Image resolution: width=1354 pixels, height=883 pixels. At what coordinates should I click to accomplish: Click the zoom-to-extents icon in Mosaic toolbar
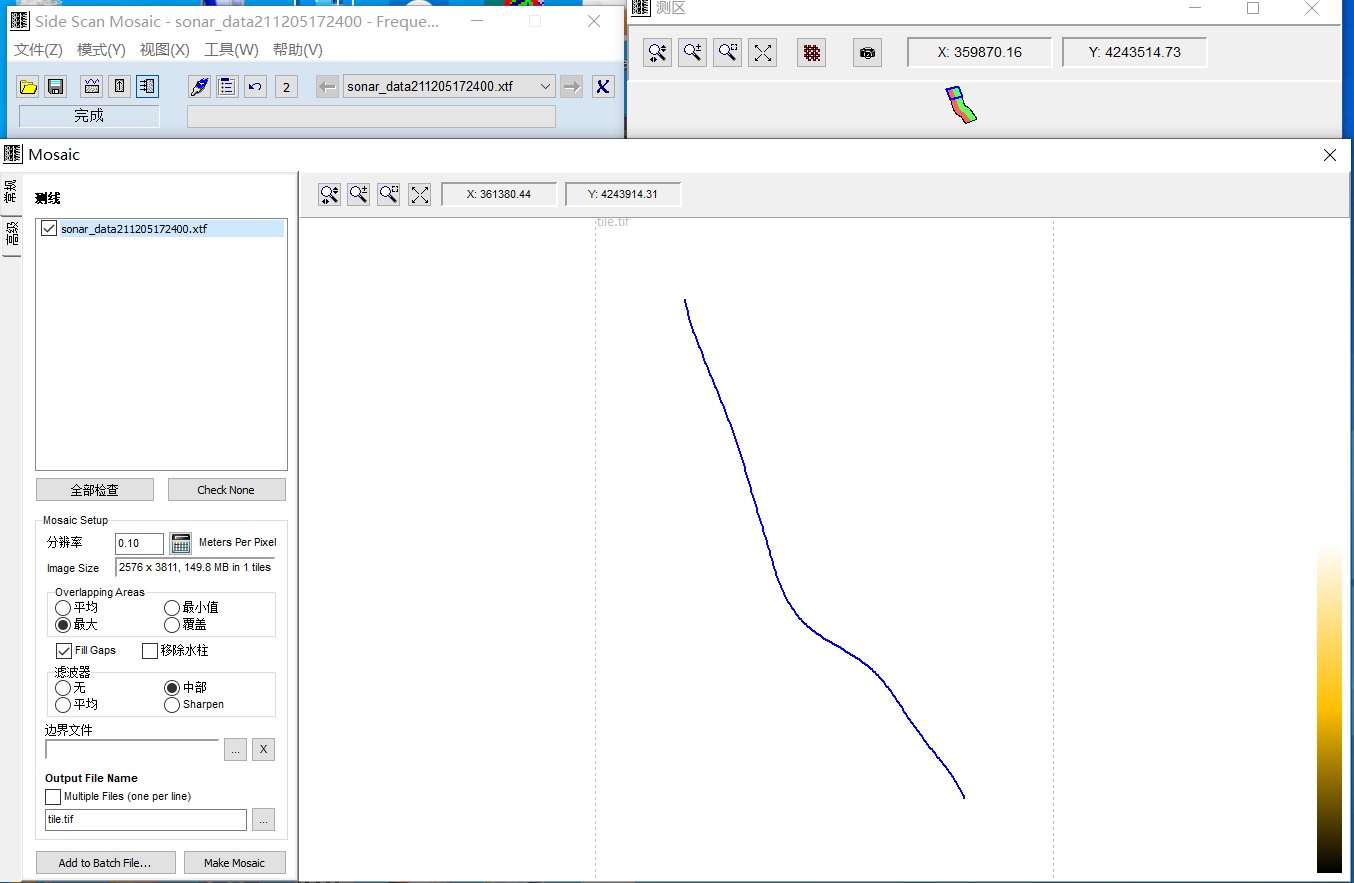(420, 195)
